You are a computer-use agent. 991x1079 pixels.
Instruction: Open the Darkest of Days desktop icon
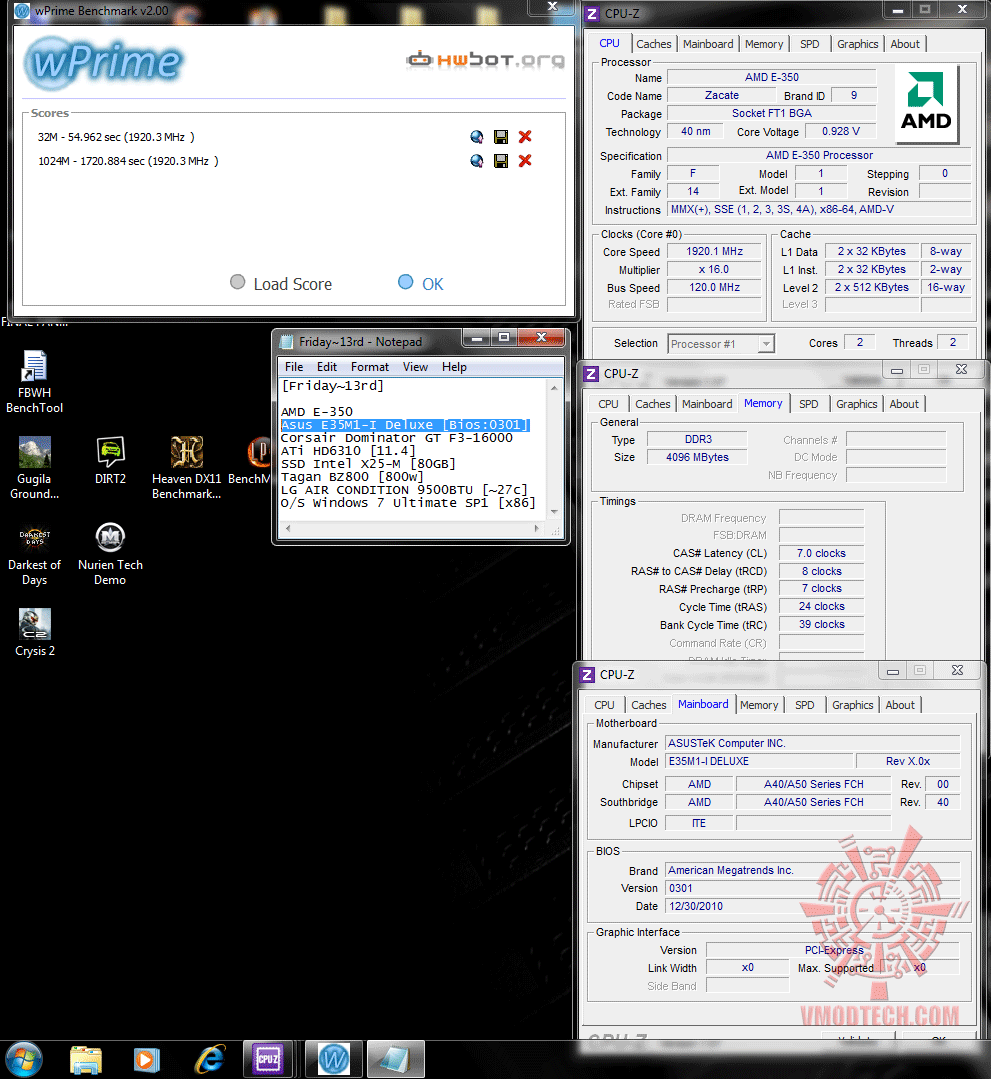(34, 554)
